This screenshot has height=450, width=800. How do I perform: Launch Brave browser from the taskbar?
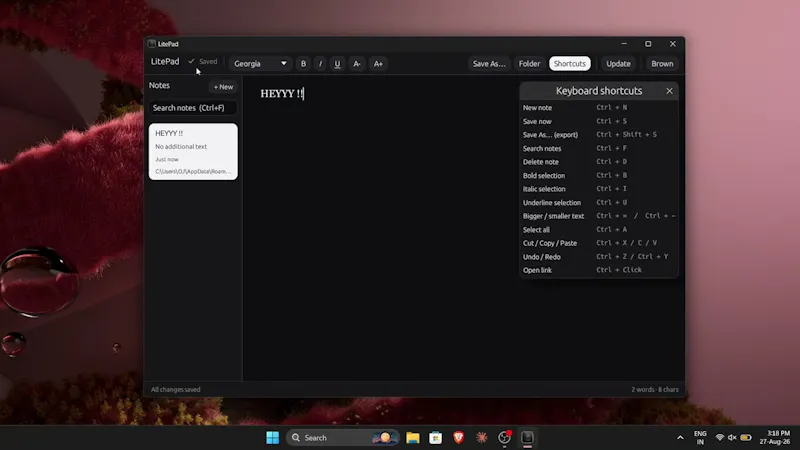click(458, 438)
